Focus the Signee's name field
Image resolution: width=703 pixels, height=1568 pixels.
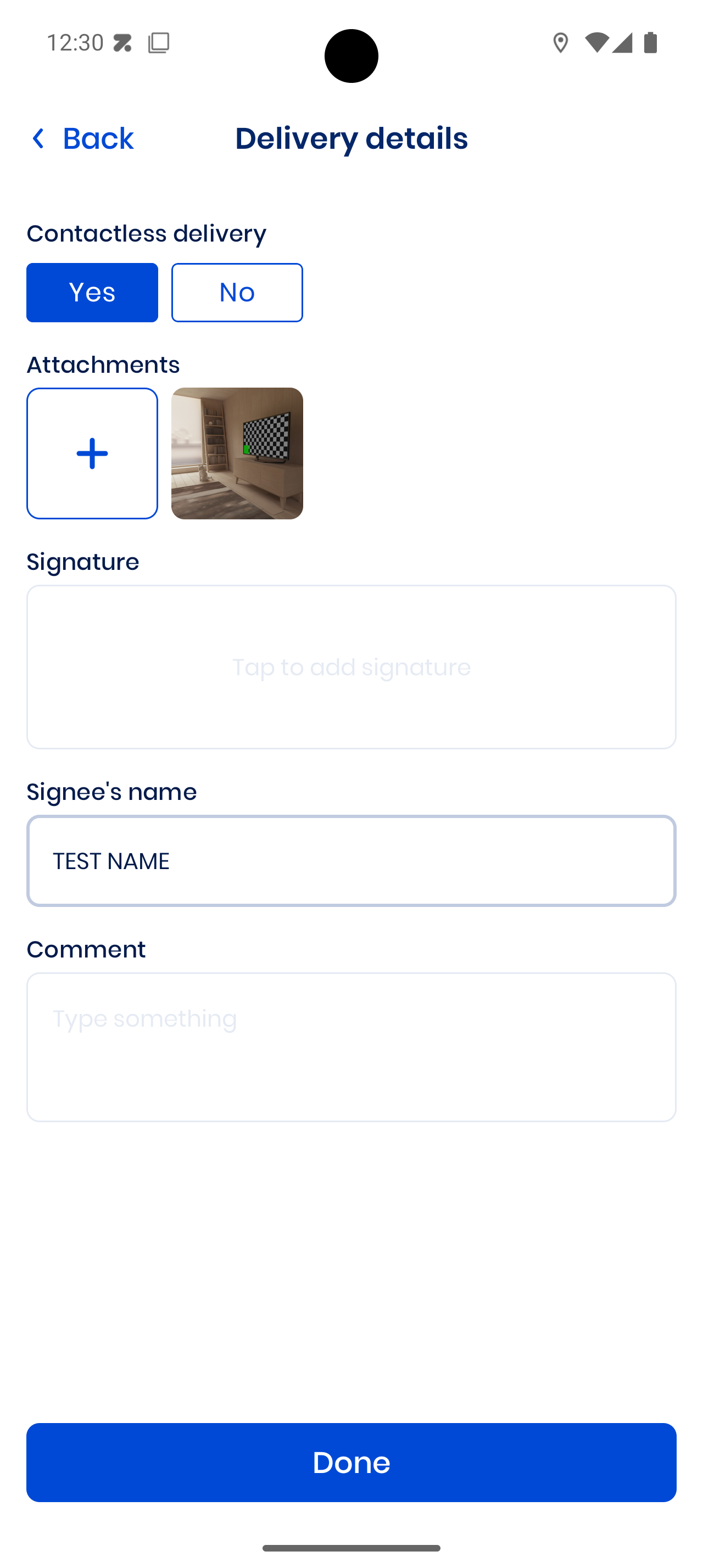351,861
